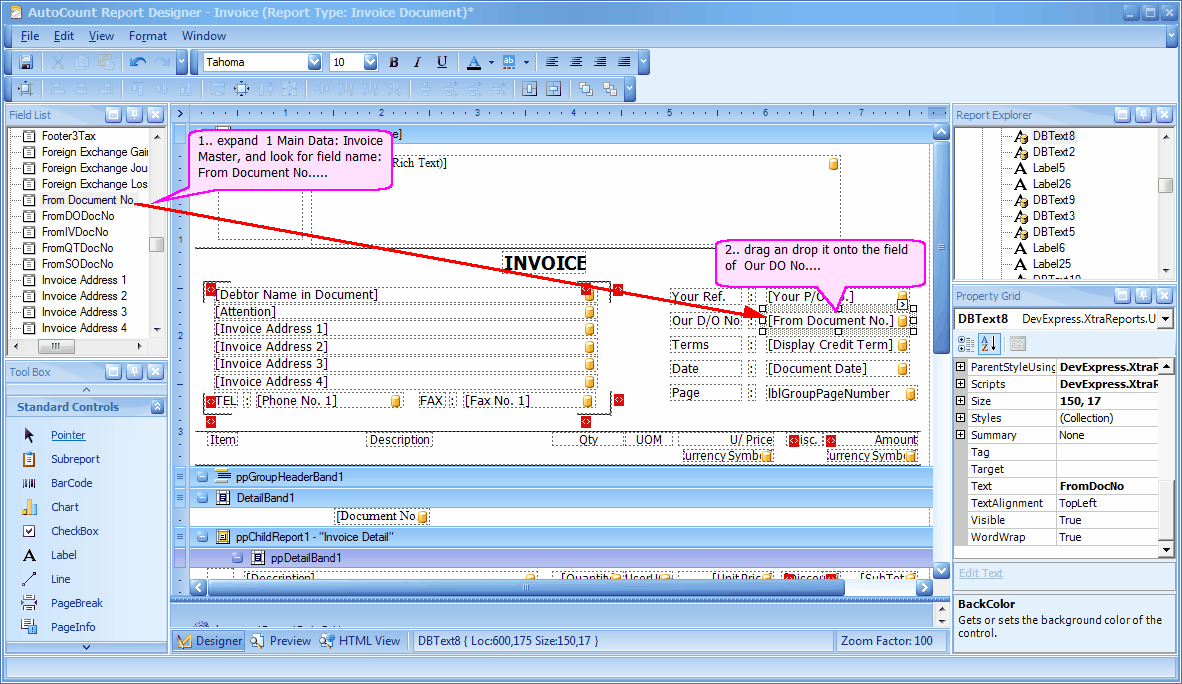Undo the last action in toolbar
This screenshot has height=684, width=1182.
pyautogui.click(x=137, y=62)
